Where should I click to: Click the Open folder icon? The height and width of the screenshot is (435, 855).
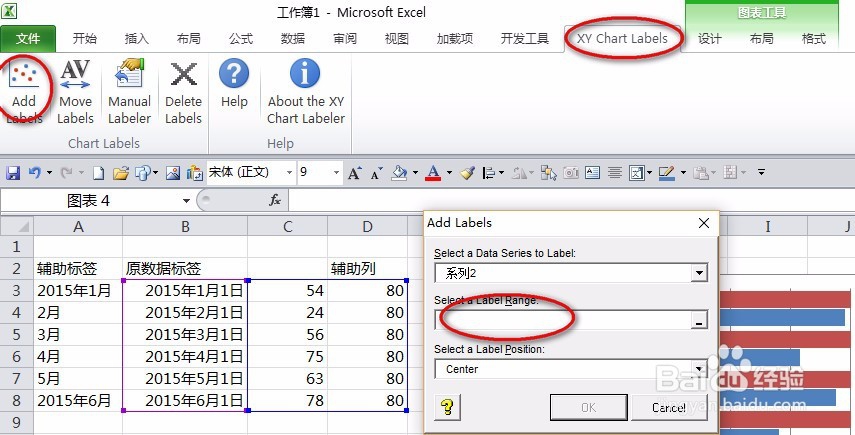click(x=121, y=173)
